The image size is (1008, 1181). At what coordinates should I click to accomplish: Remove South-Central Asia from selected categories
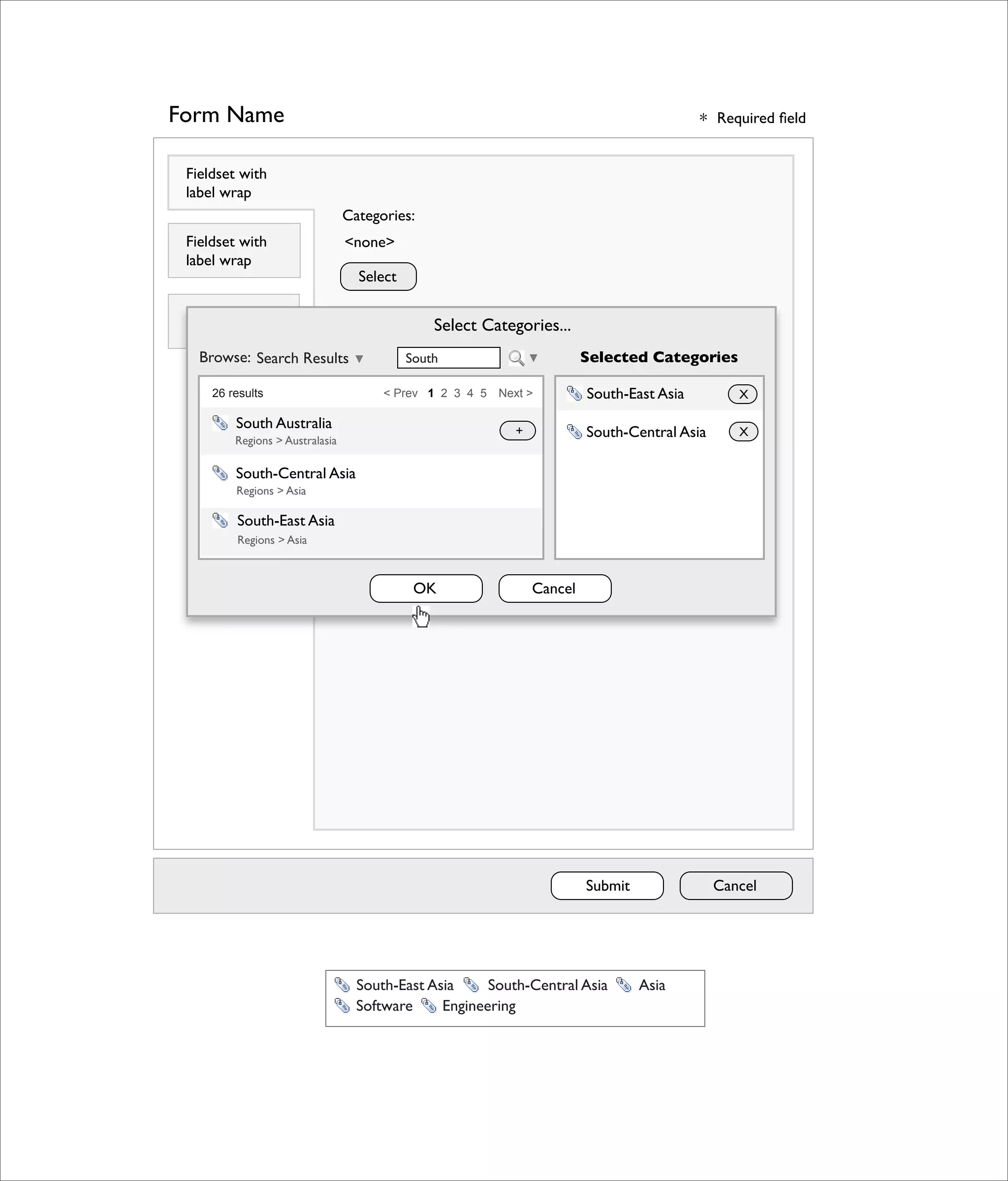[x=743, y=432]
